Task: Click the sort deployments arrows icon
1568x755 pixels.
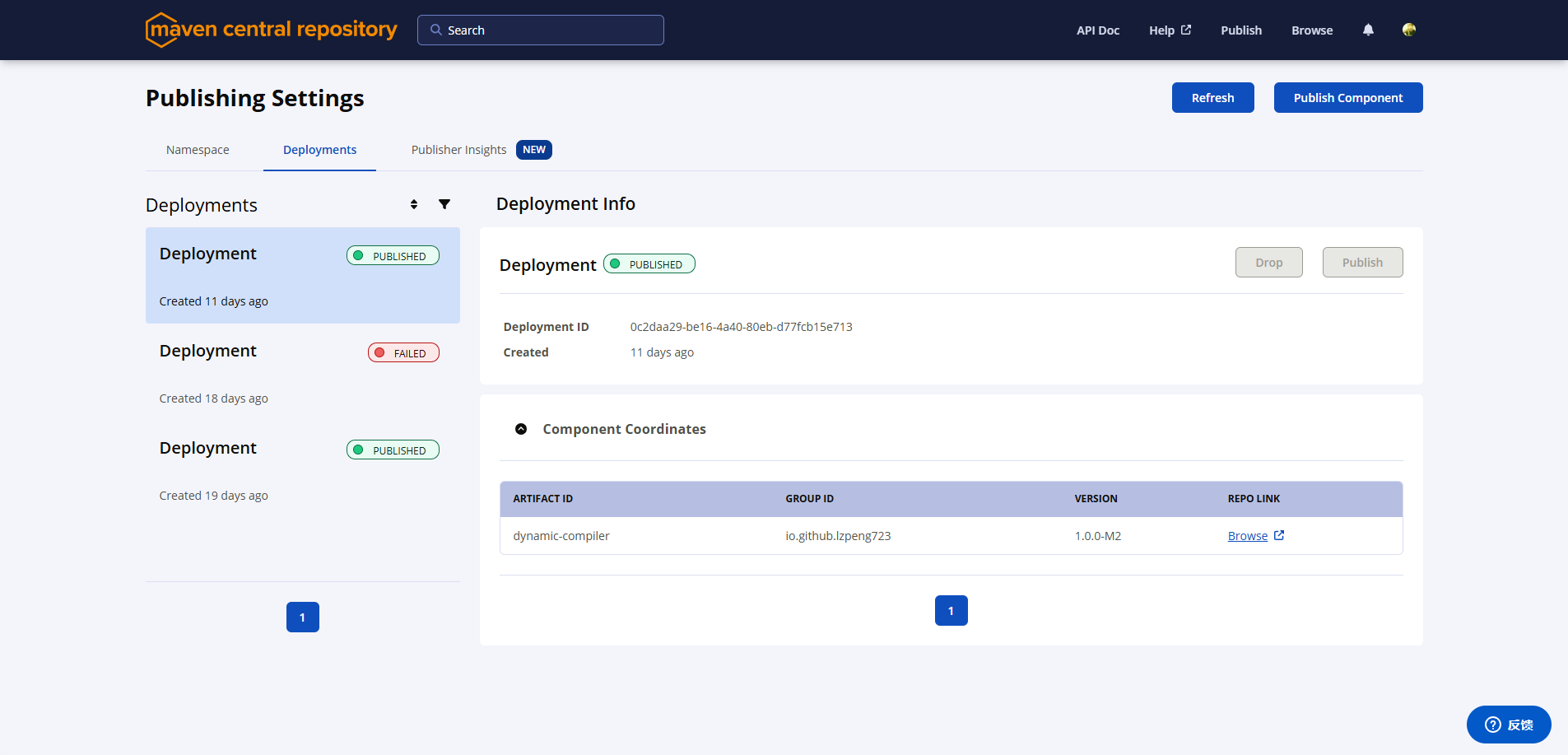Action: tap(414, 204)
